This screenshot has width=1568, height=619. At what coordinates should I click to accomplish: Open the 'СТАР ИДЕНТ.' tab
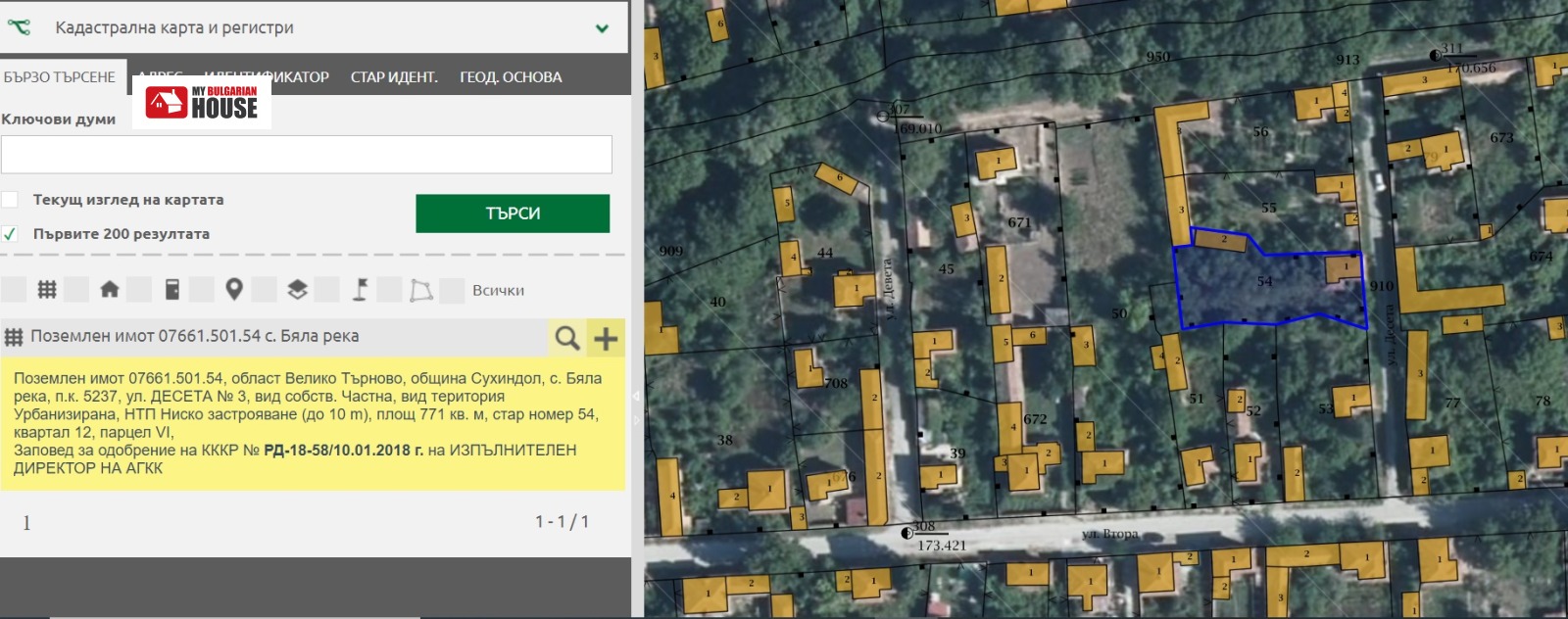point(394,77)
